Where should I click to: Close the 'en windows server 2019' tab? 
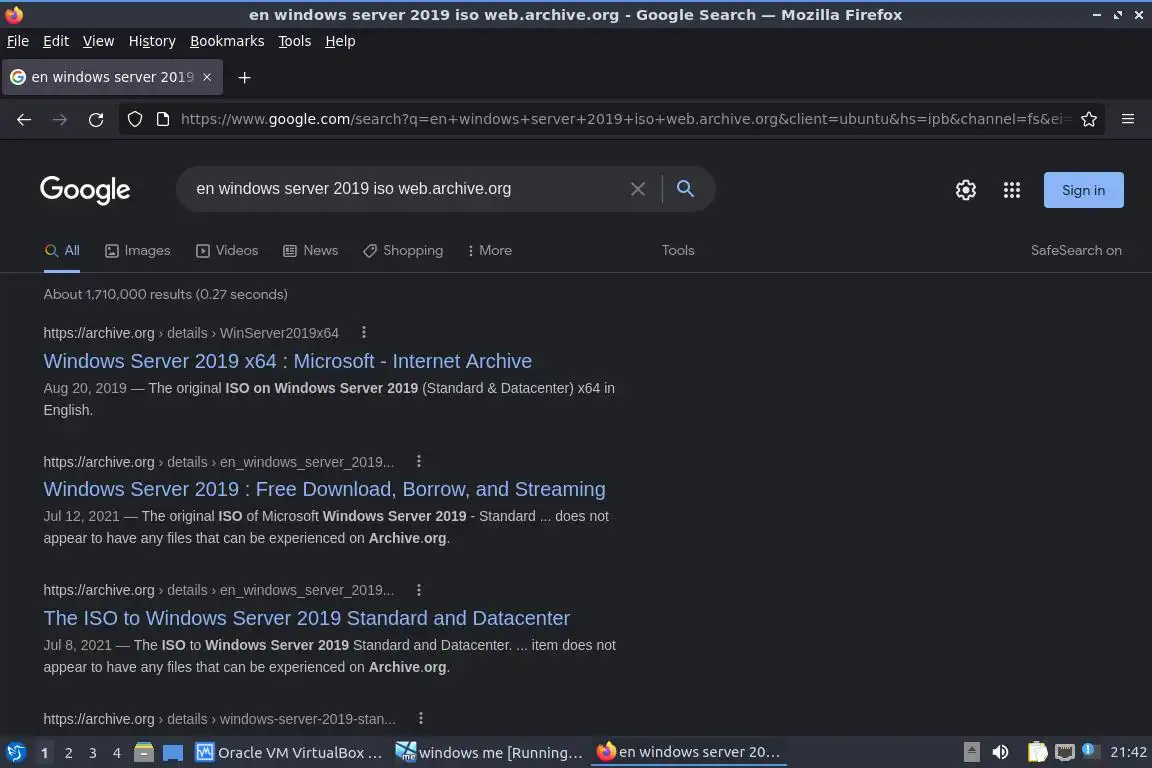(207, 77)
